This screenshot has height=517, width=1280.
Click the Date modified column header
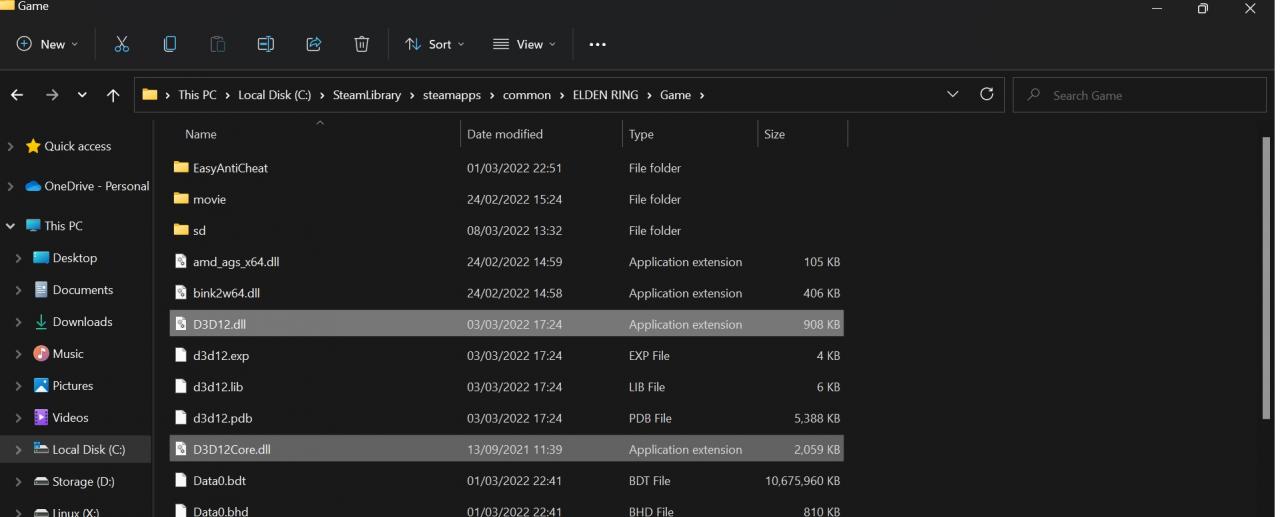(x=505, y=134)
